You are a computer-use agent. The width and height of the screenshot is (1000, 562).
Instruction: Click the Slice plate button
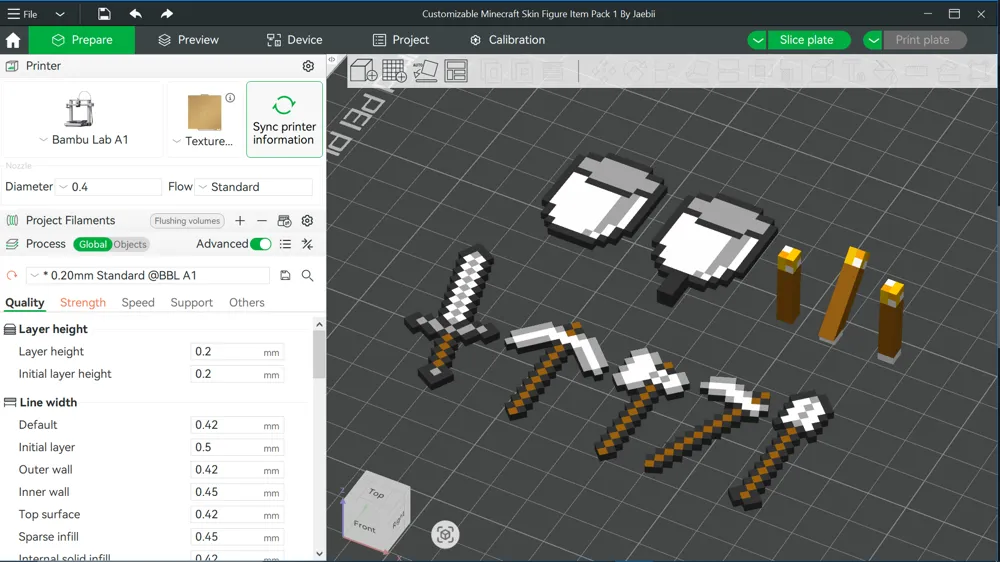(808, 40)
